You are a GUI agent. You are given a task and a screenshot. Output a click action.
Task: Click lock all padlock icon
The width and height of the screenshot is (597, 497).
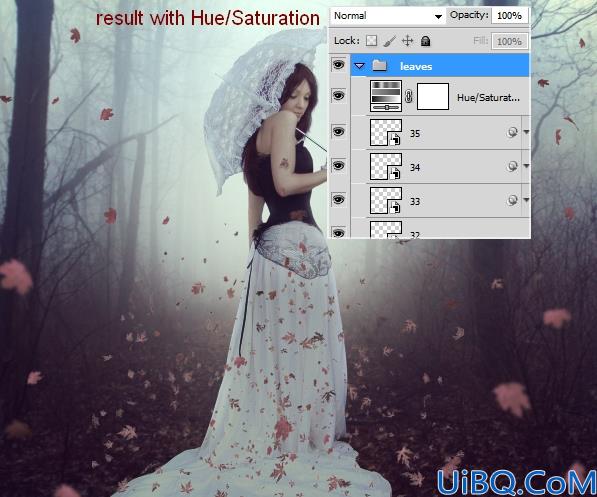[x=425, y=41]
